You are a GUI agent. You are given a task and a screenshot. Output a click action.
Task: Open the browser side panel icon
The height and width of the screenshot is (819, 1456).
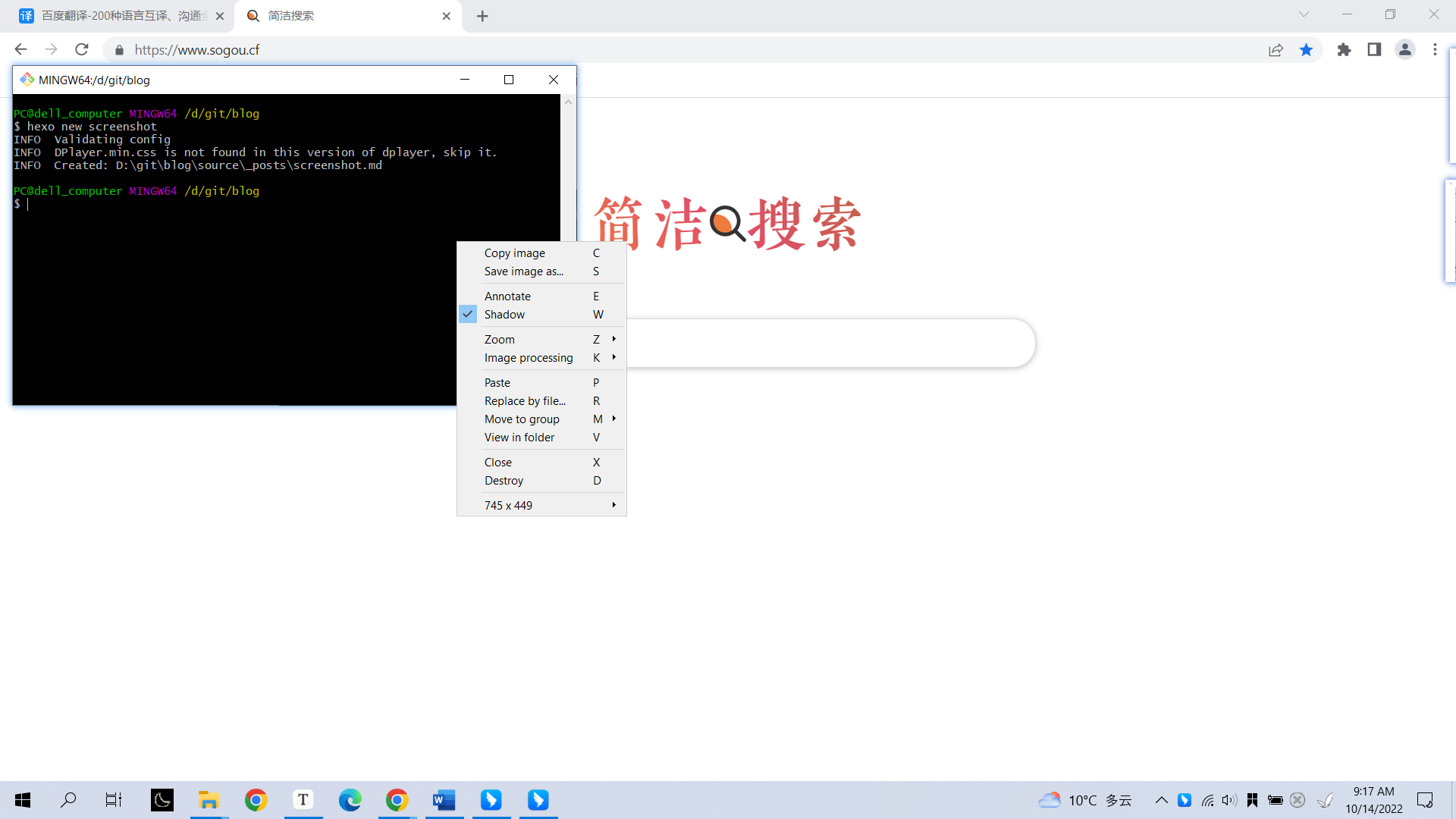click(1374, 50)
